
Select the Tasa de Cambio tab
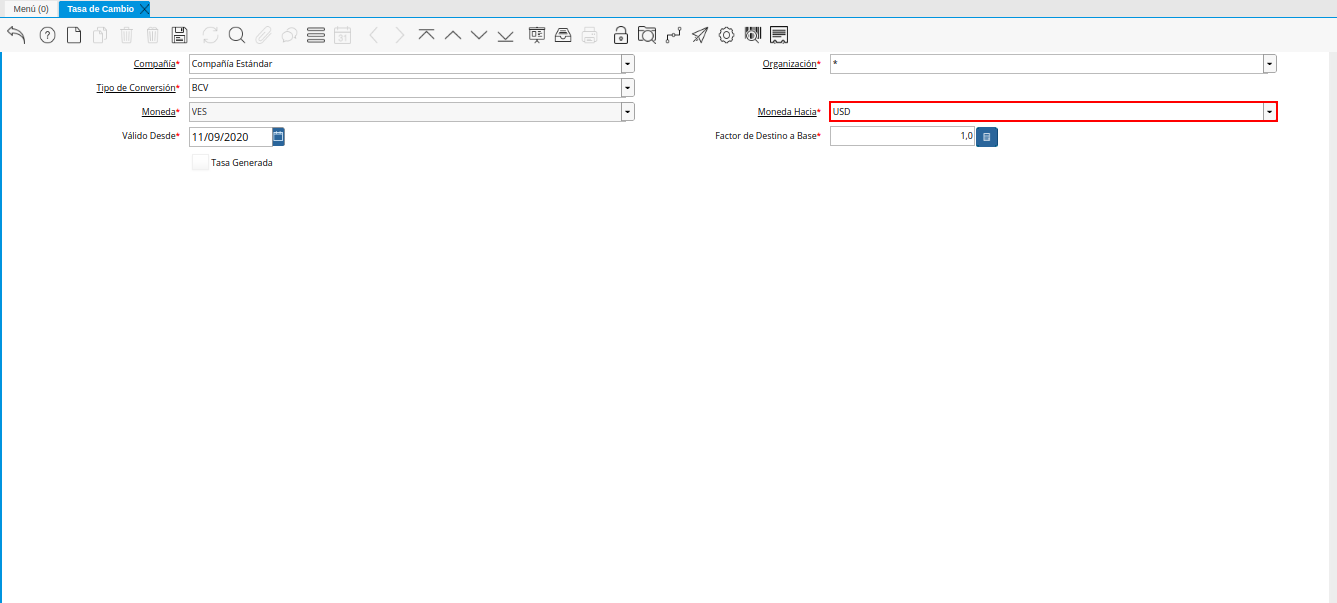pos(100,8)
